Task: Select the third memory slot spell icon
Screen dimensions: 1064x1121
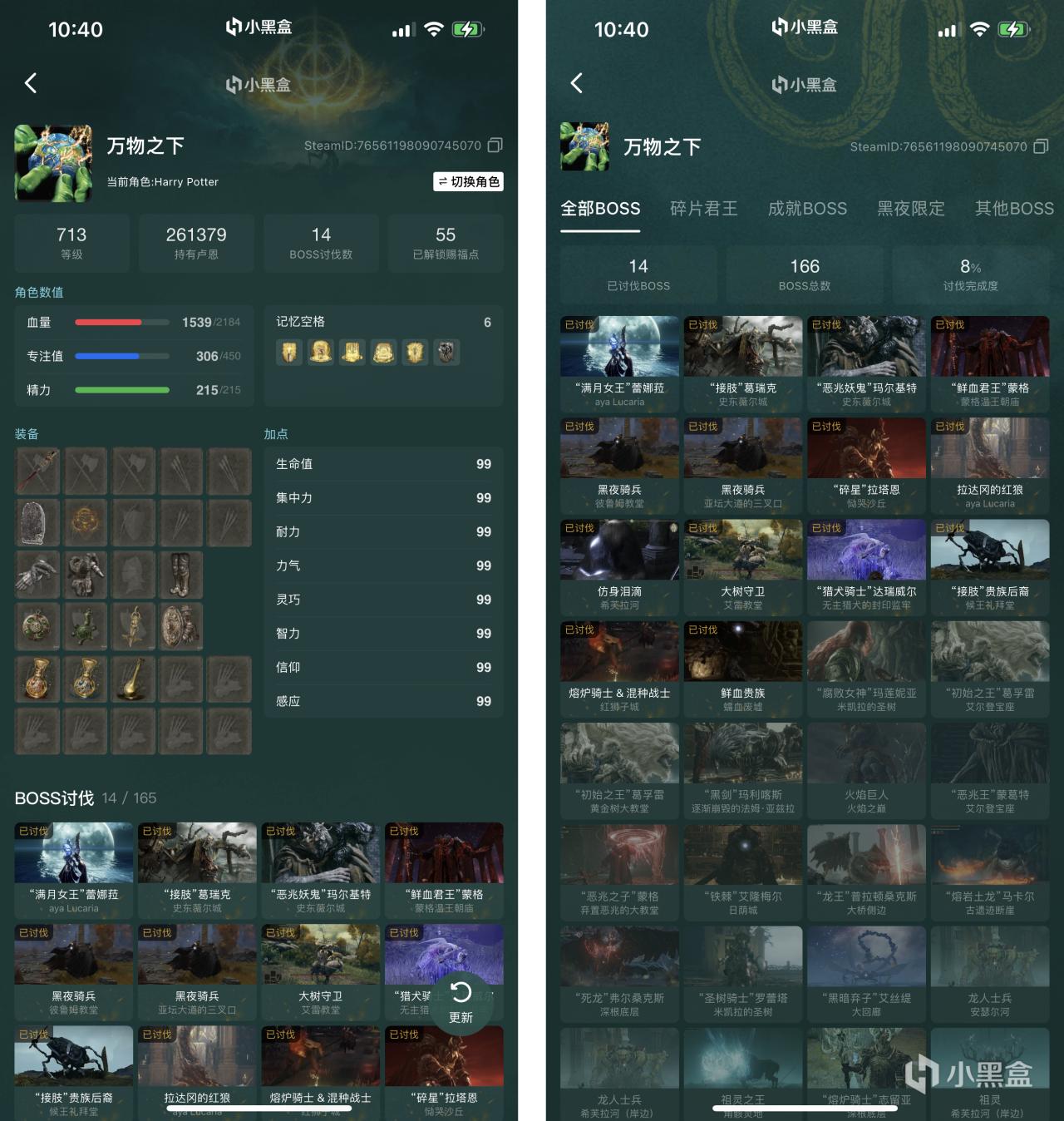Action: click(x=352, y=353)
